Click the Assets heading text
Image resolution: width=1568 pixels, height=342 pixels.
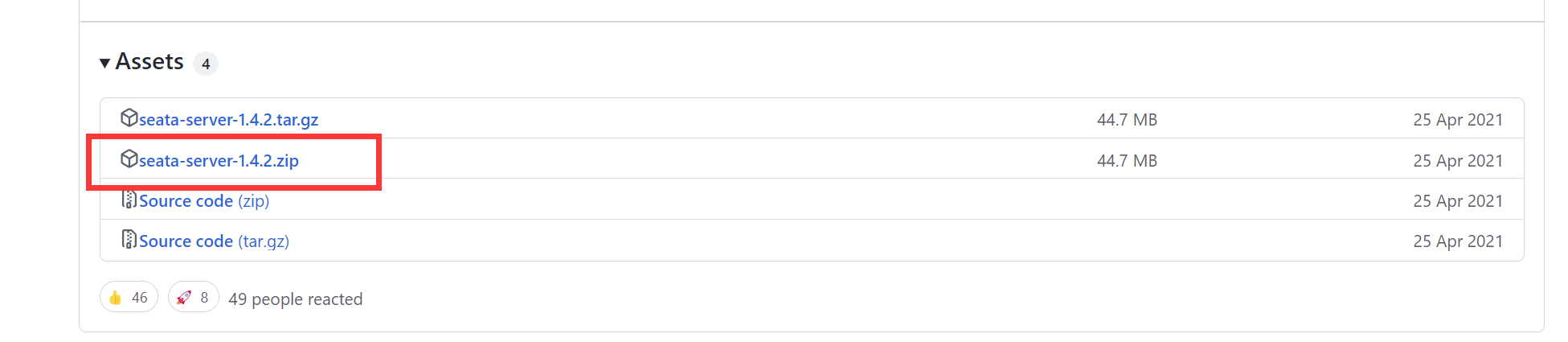tap(149, 62)
